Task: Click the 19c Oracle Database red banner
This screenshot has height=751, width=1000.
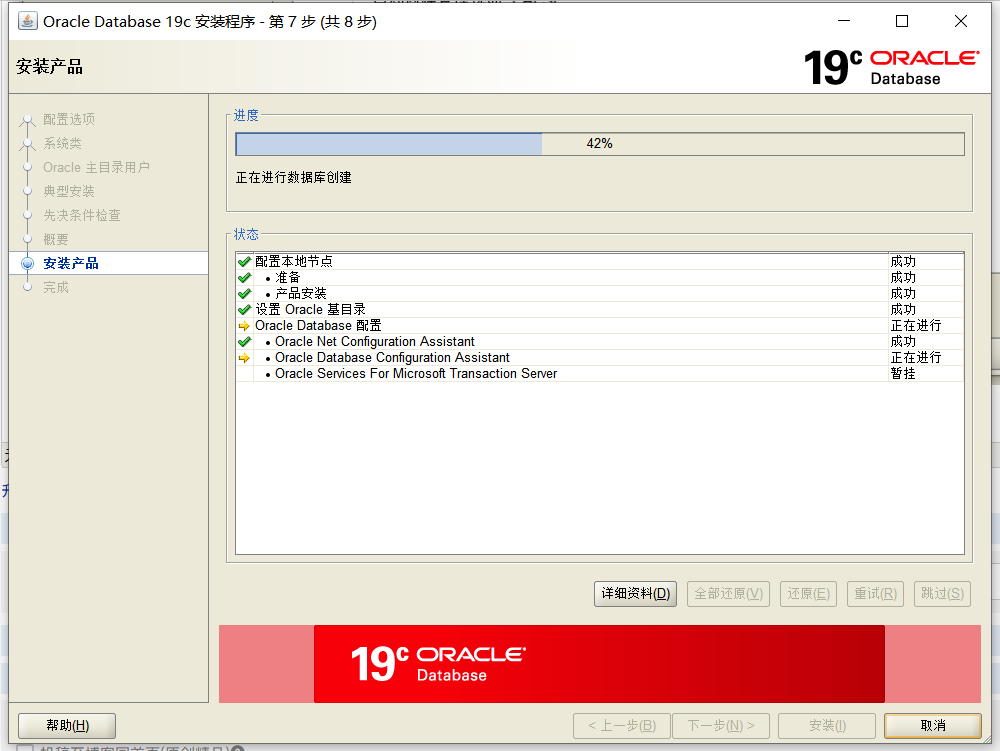Action: pos(599,664)
